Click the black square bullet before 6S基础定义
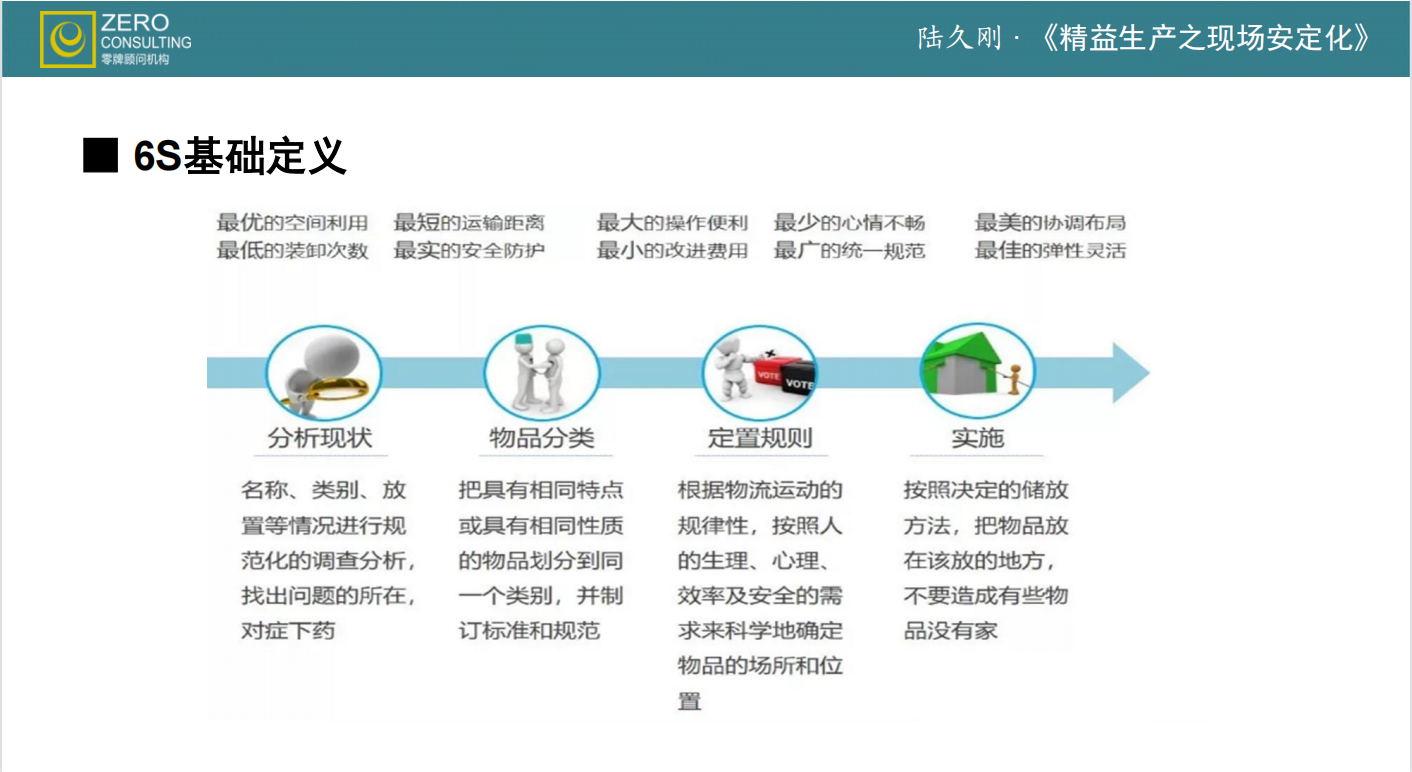Screen dimensions: 1412x772 click(100, 156)
